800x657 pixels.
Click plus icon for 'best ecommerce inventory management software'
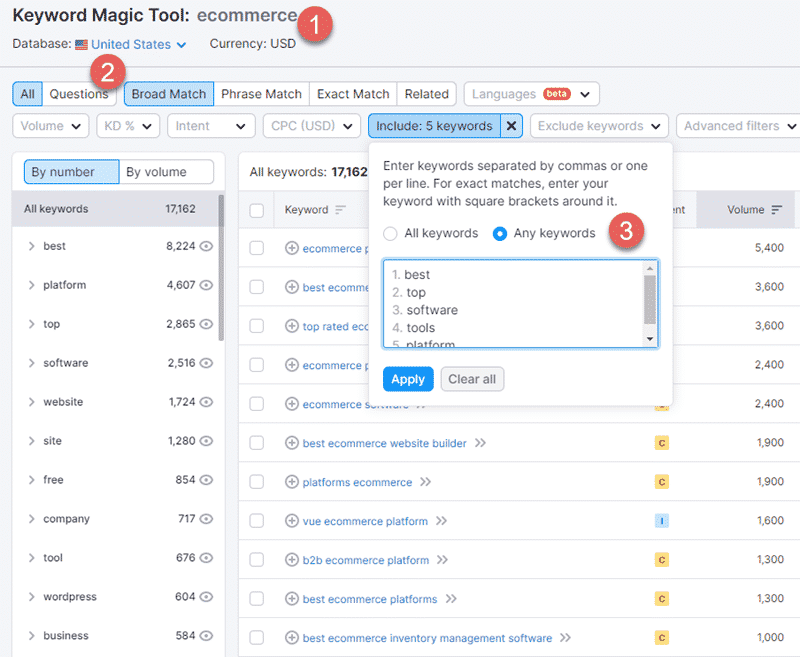tap(292, 638)
